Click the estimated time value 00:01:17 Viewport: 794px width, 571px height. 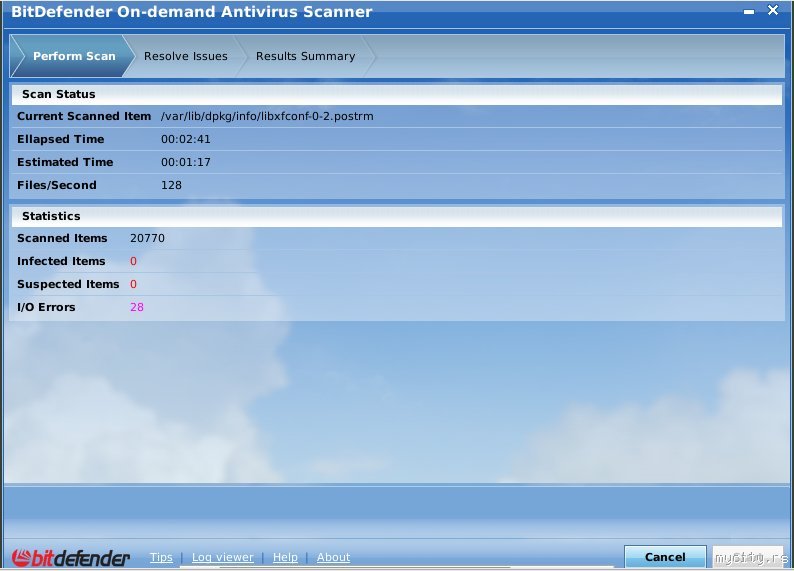[185, 162]
